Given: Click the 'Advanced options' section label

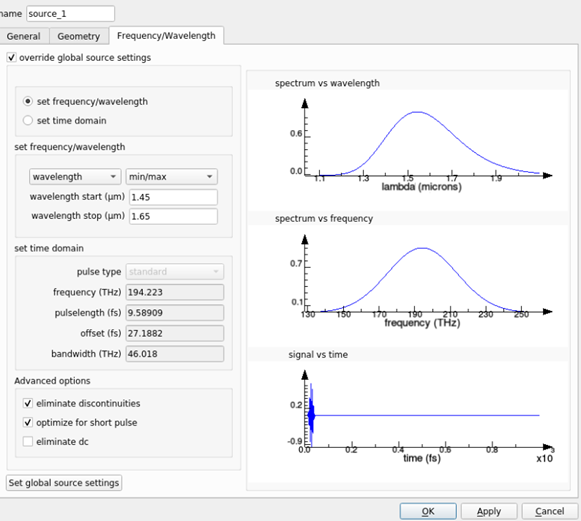Looking at the screenshot, I should (52, 381).
